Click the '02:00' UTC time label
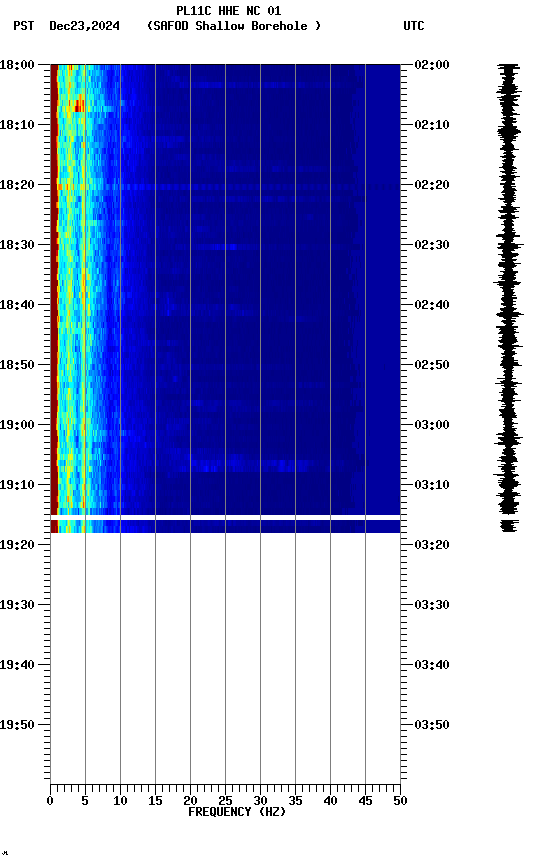The width and height of the screenshot is (552, 864). pyautogui.click(x=432, y=65)
